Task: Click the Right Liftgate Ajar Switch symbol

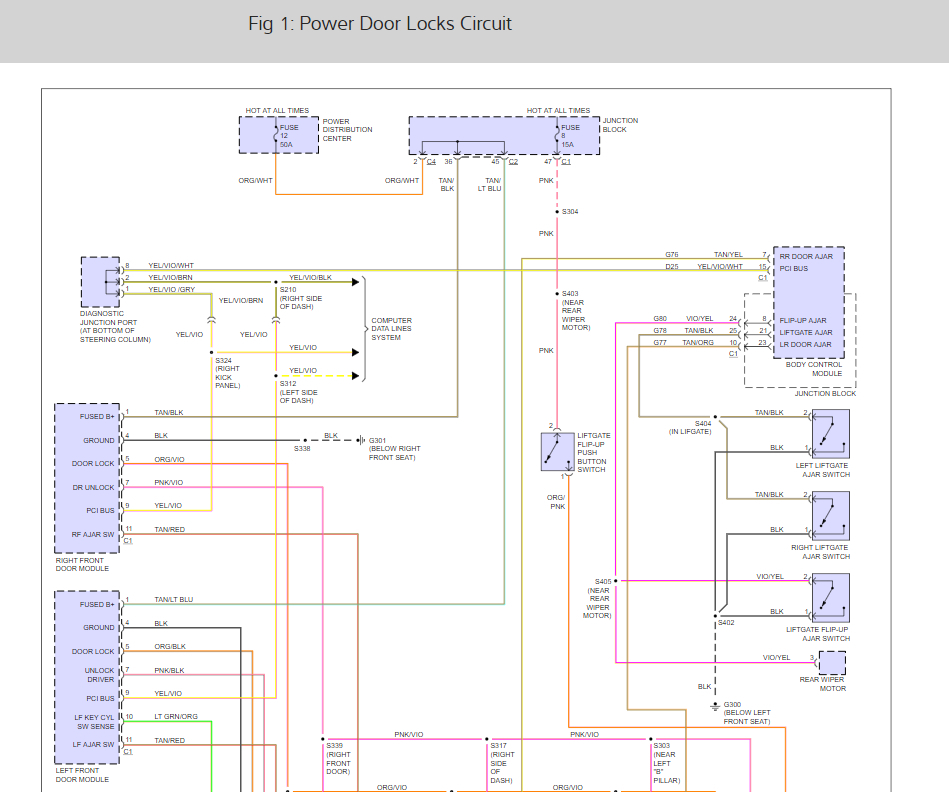Action: click(831, 516)
